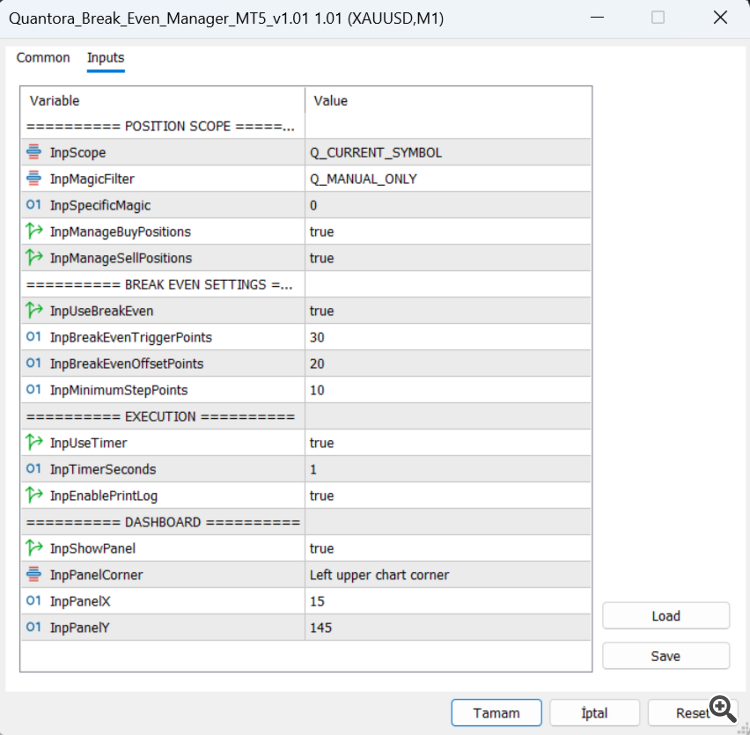This screenshot has width=750, height=735.
Task: Click the boolean icon beside InpUseTimer
Action: pyautogui.click(x=34, y=442)
